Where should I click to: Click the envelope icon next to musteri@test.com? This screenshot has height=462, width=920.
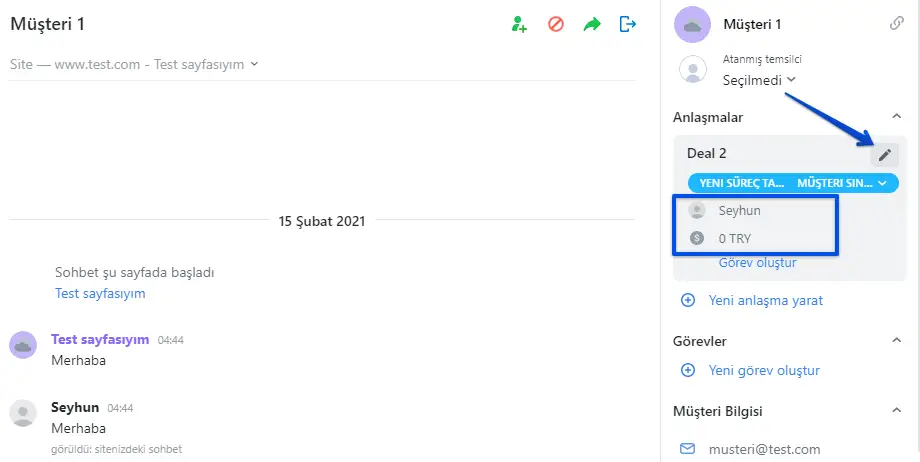coord(687,449)
